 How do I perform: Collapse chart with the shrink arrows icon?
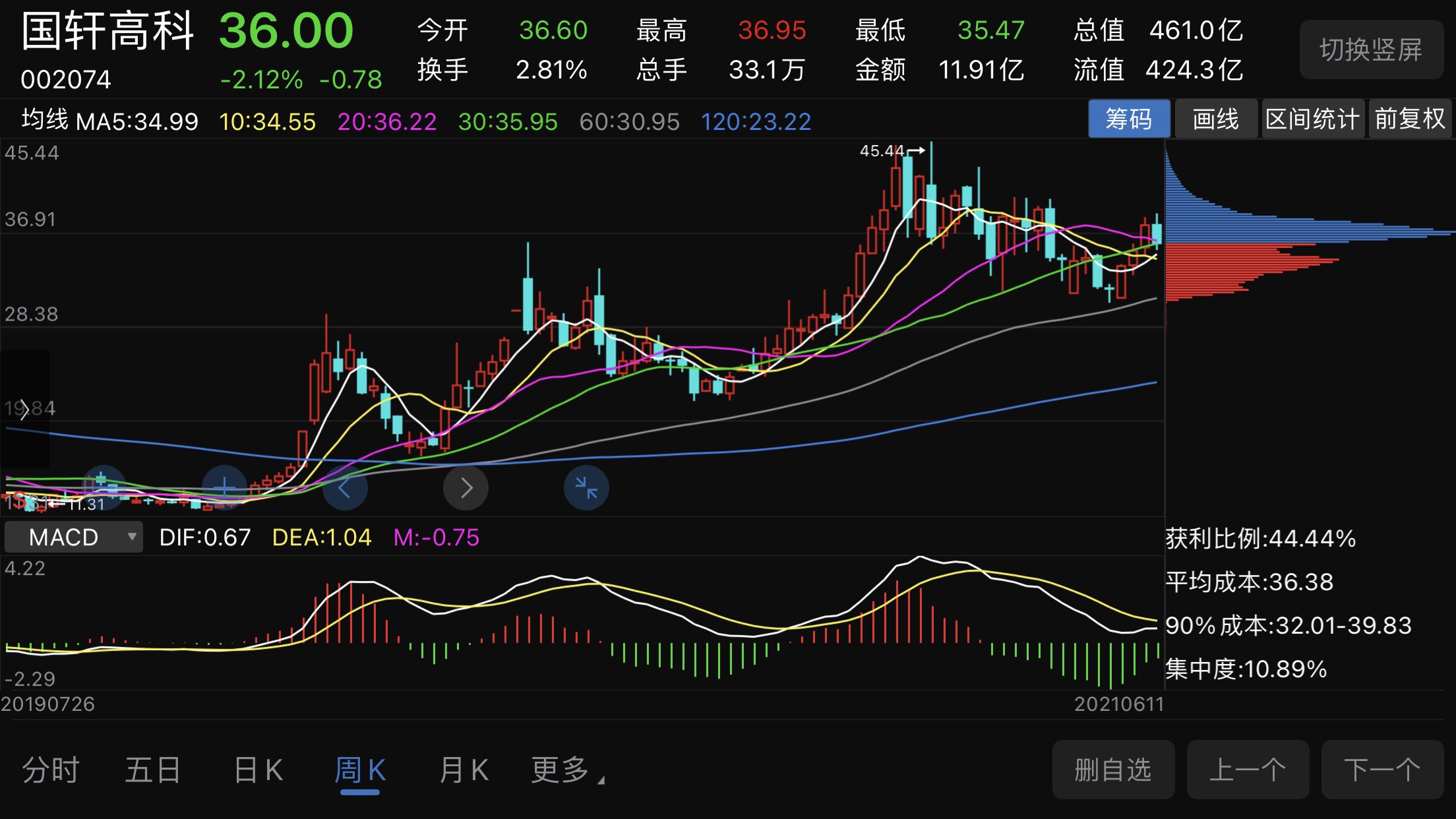click(586, 488)
